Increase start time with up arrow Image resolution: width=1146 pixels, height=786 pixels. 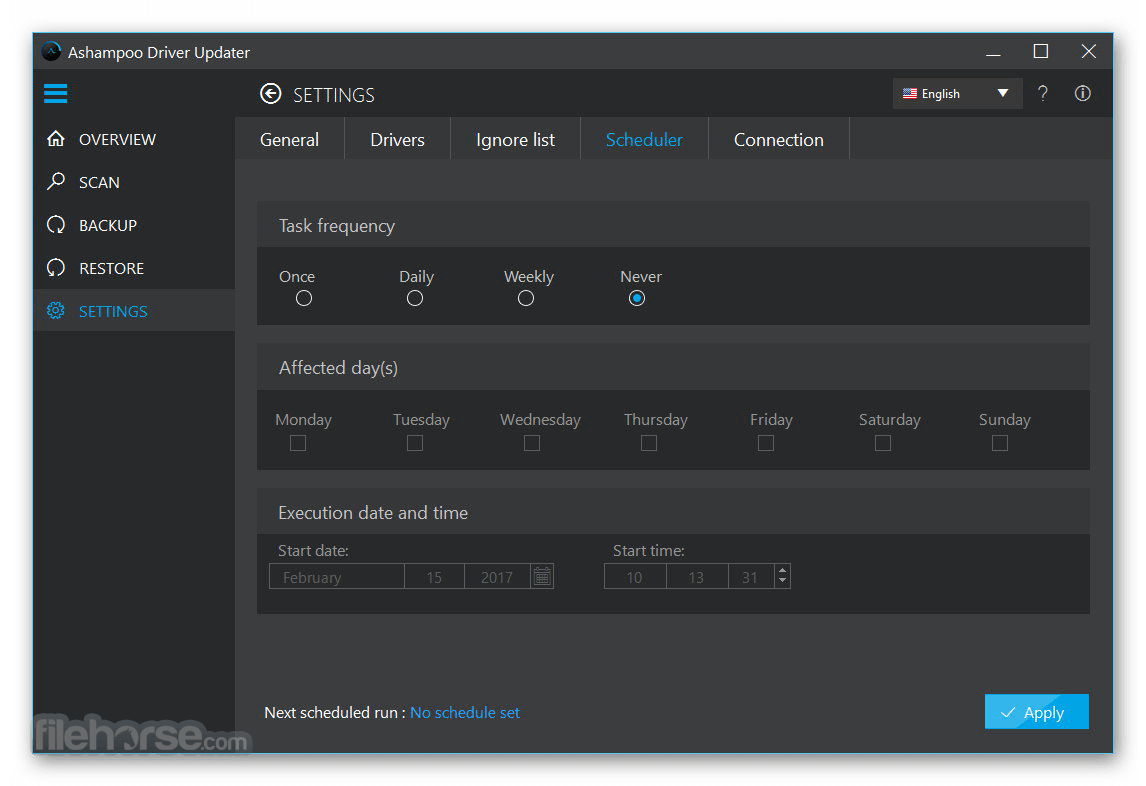pos(782,571)
